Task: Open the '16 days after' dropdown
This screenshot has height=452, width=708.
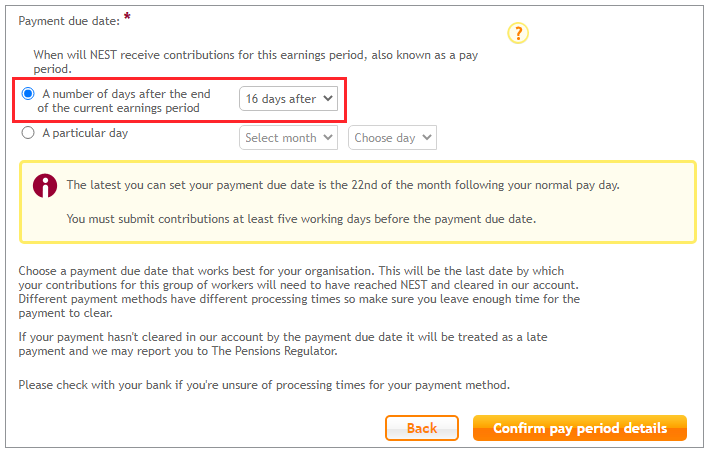Action: tap(289, 98)
